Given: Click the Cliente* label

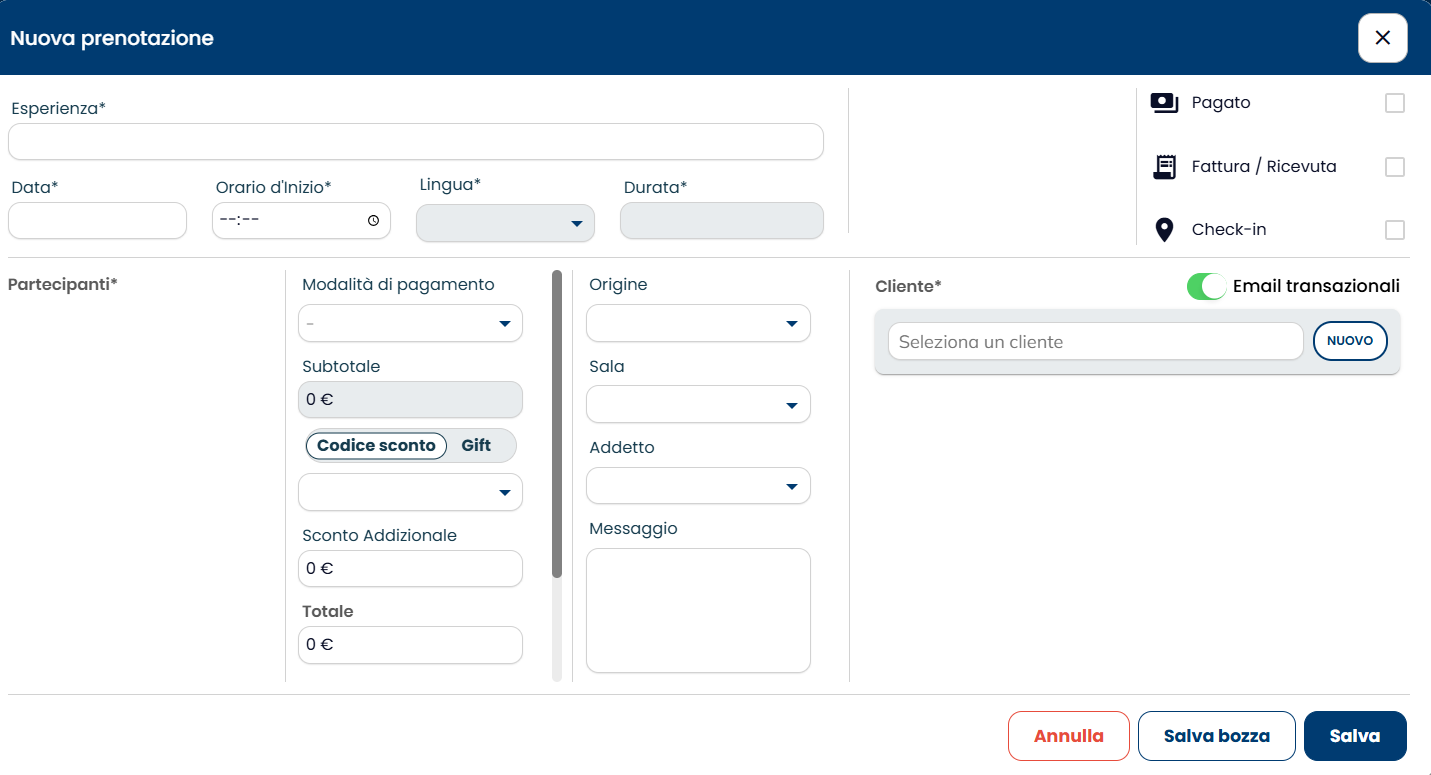Looking at the screenshot, I should pyautogui.click(x=908, y=286).
